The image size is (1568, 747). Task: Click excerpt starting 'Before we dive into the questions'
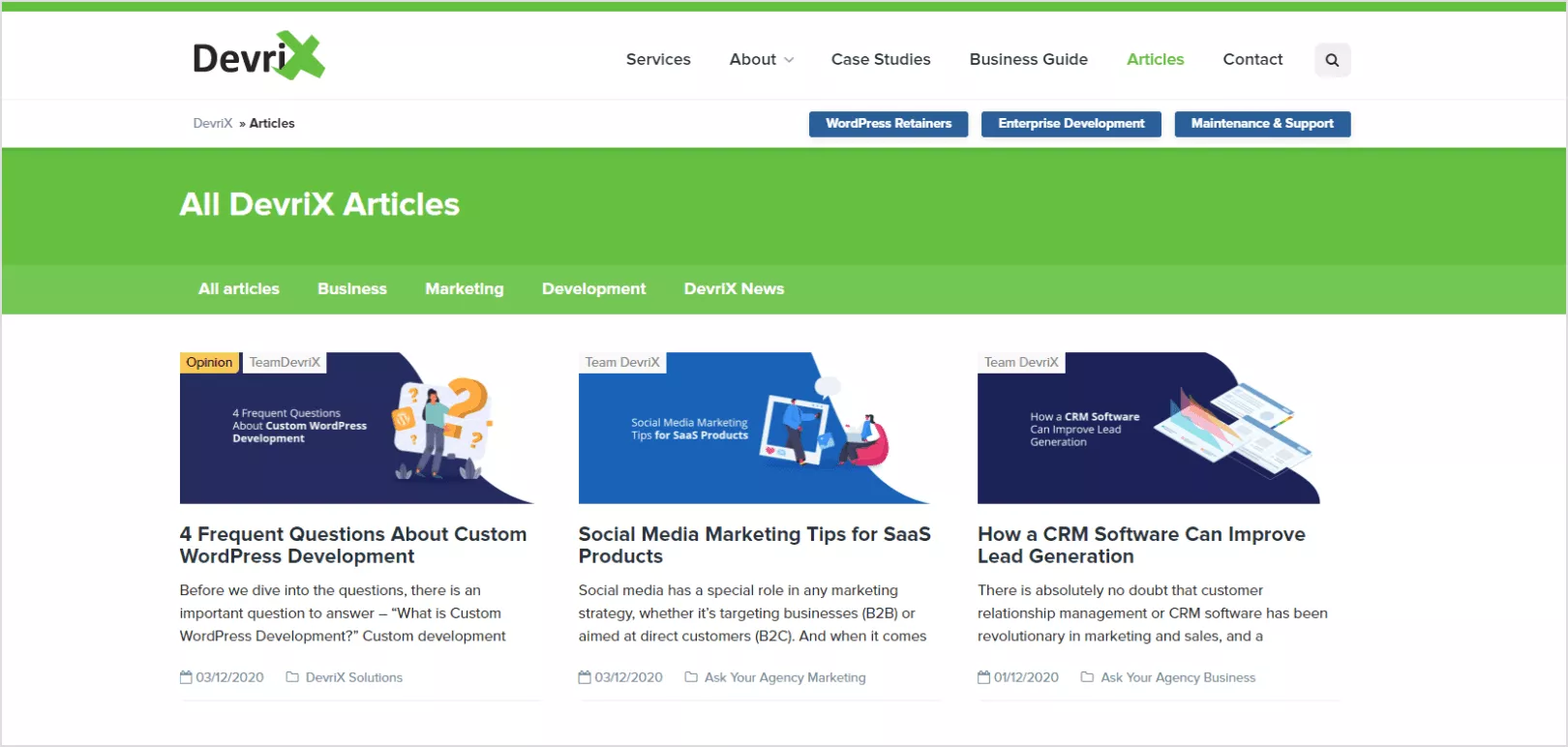pyautogui.click(x=343, y=613)
